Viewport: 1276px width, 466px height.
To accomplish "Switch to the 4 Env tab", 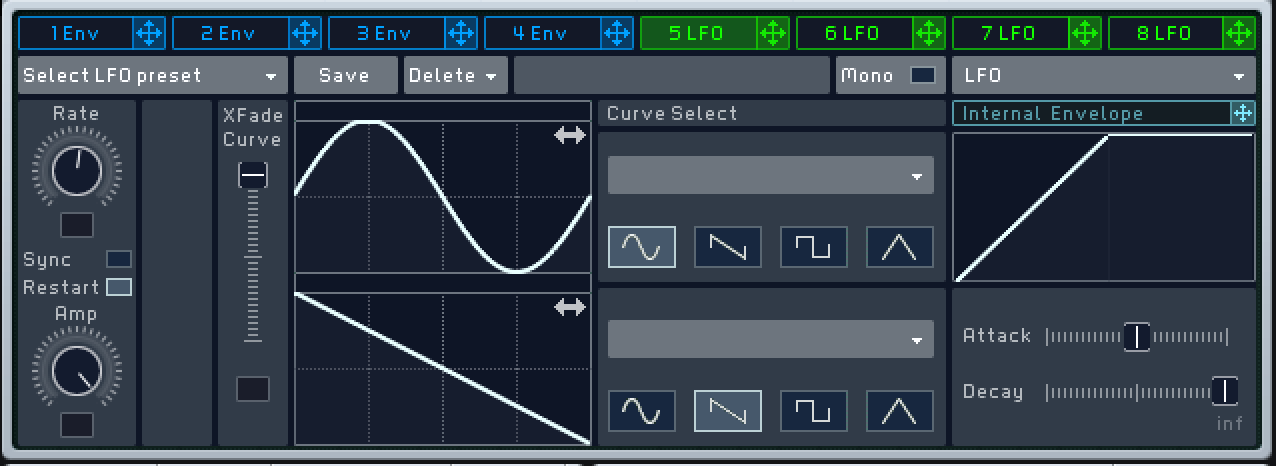I will point(543,33).
